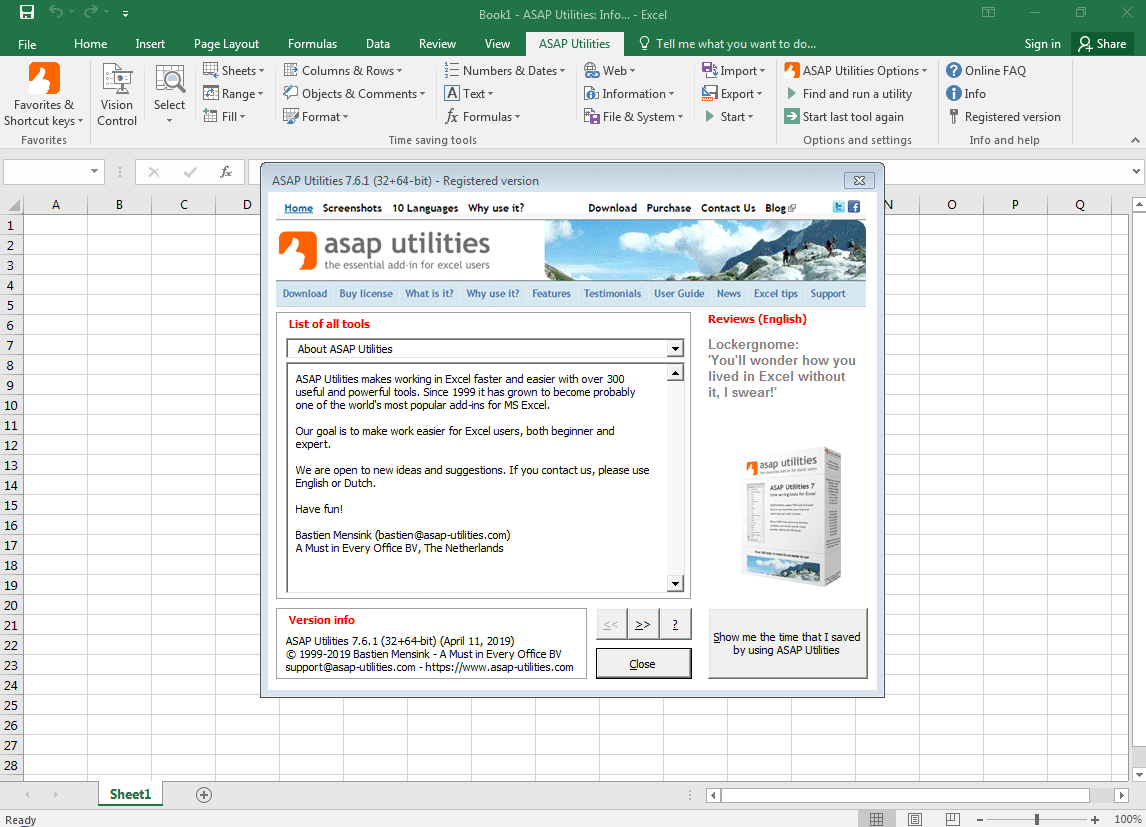The width and height of the screenshot is (1146, 827).
Task: Open the Information tools menu
Action: click(629, 94)
